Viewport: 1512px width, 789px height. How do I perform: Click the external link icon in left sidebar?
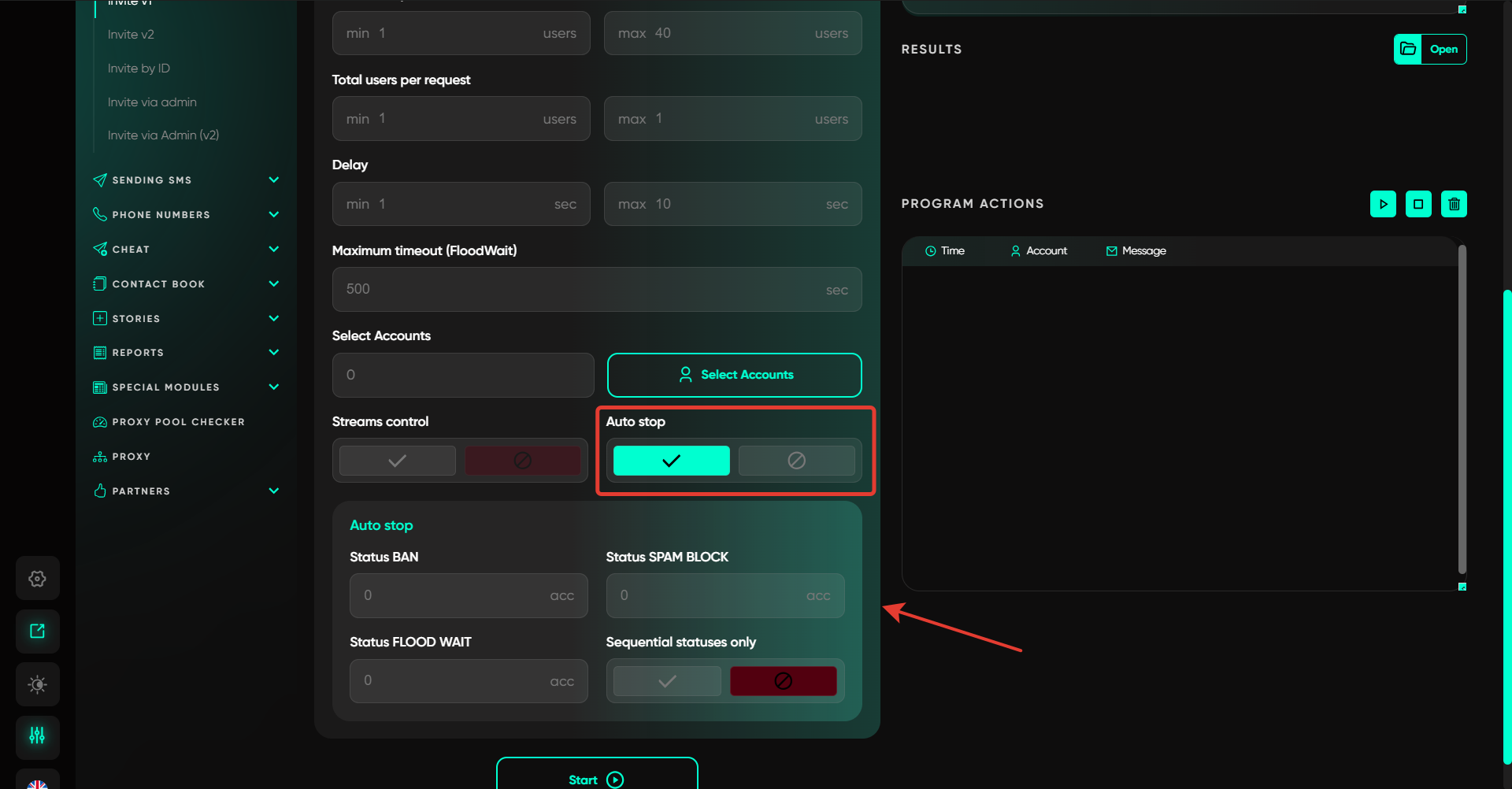[37, 631]
